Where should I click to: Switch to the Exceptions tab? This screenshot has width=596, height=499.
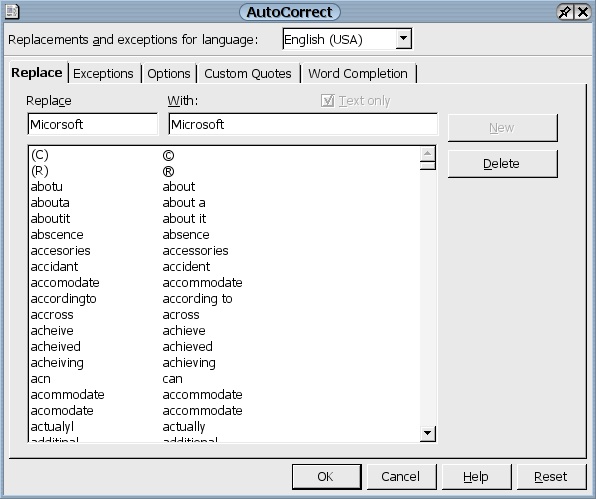click(103, 73)
